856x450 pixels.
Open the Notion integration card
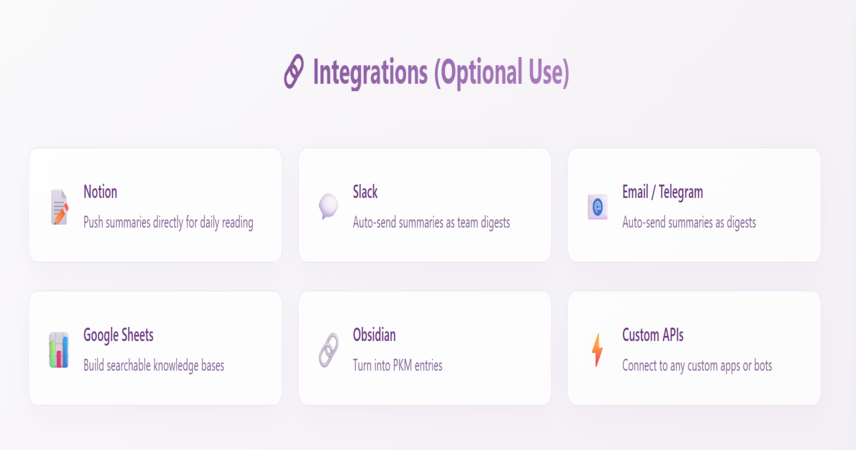tap(156, 205)
